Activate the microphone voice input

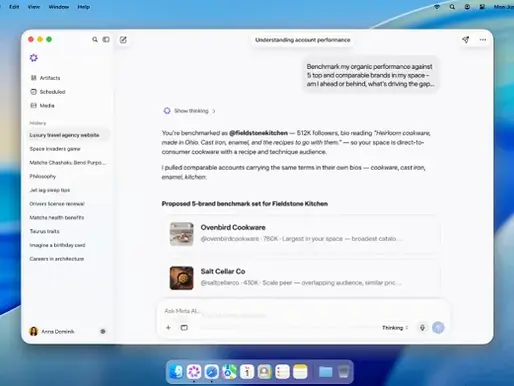pyautogui.click(x=422, y=328)
